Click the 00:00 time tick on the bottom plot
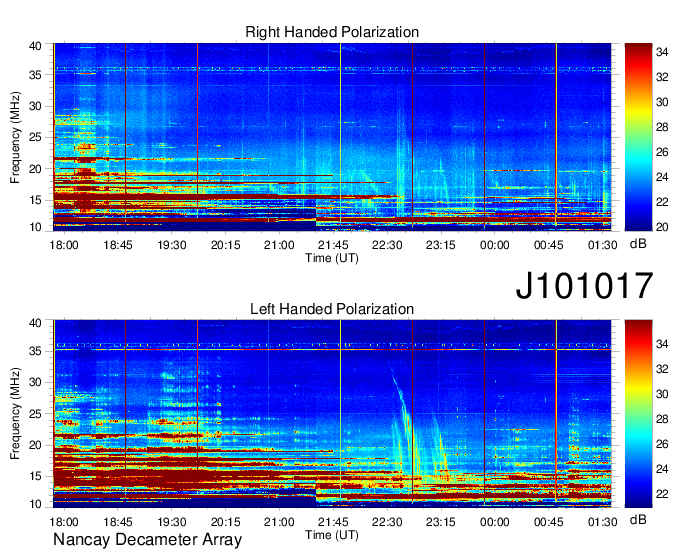The image size is (680, 552). (494, 522)
